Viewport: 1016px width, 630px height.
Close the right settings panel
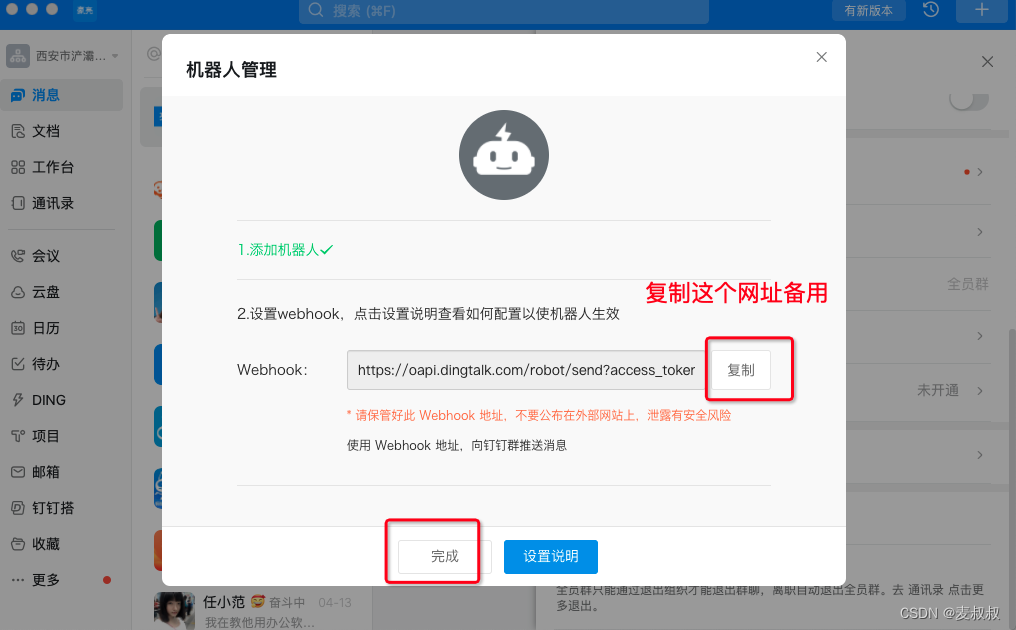987,62
